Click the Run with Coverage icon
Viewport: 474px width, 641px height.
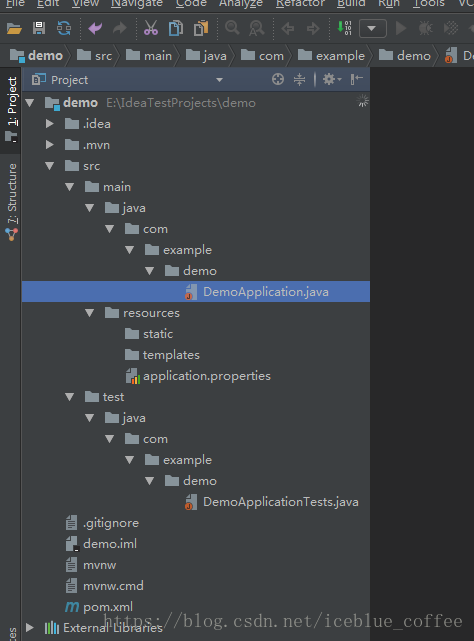[x=451, y=28]
